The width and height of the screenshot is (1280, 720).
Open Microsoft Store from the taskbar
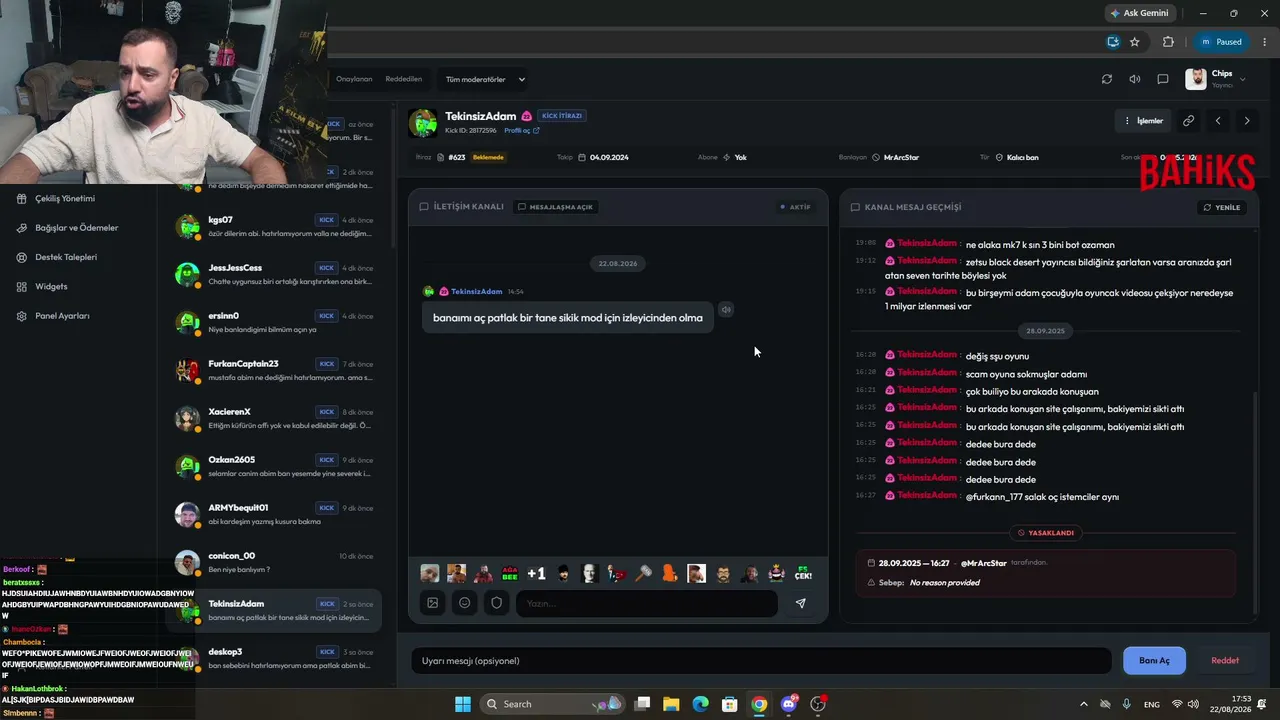[x=730, y=704]
